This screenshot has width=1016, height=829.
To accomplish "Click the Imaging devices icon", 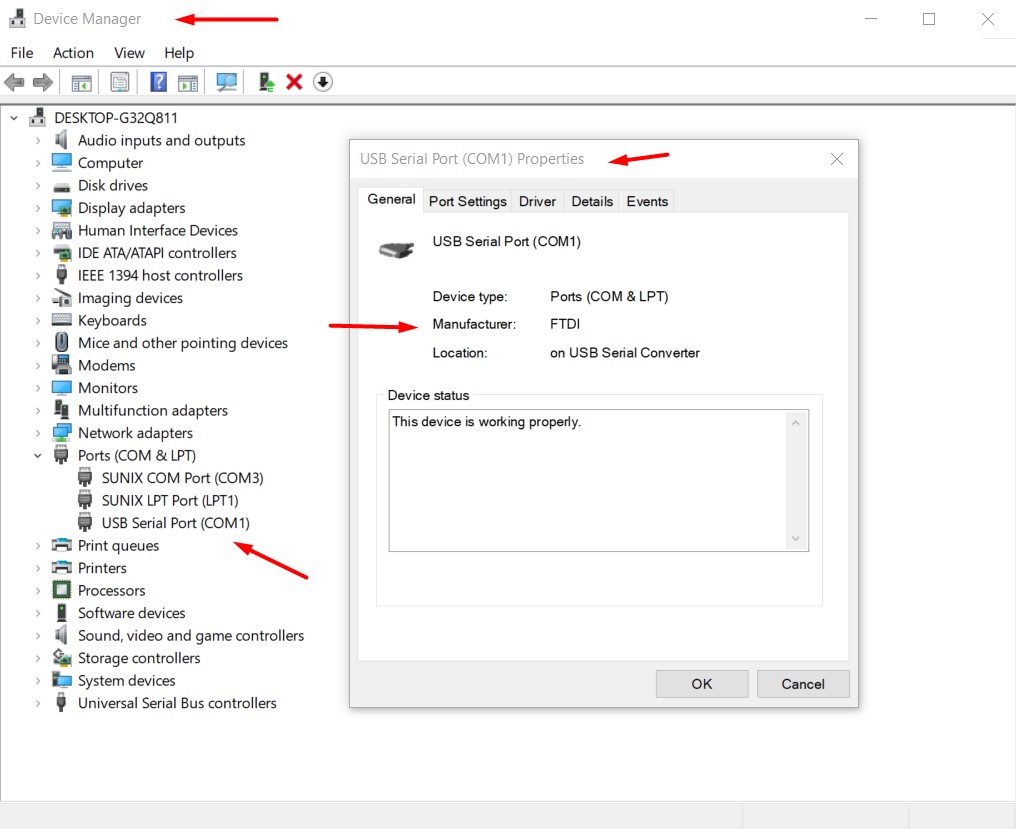I will click(x=62, y=298).
